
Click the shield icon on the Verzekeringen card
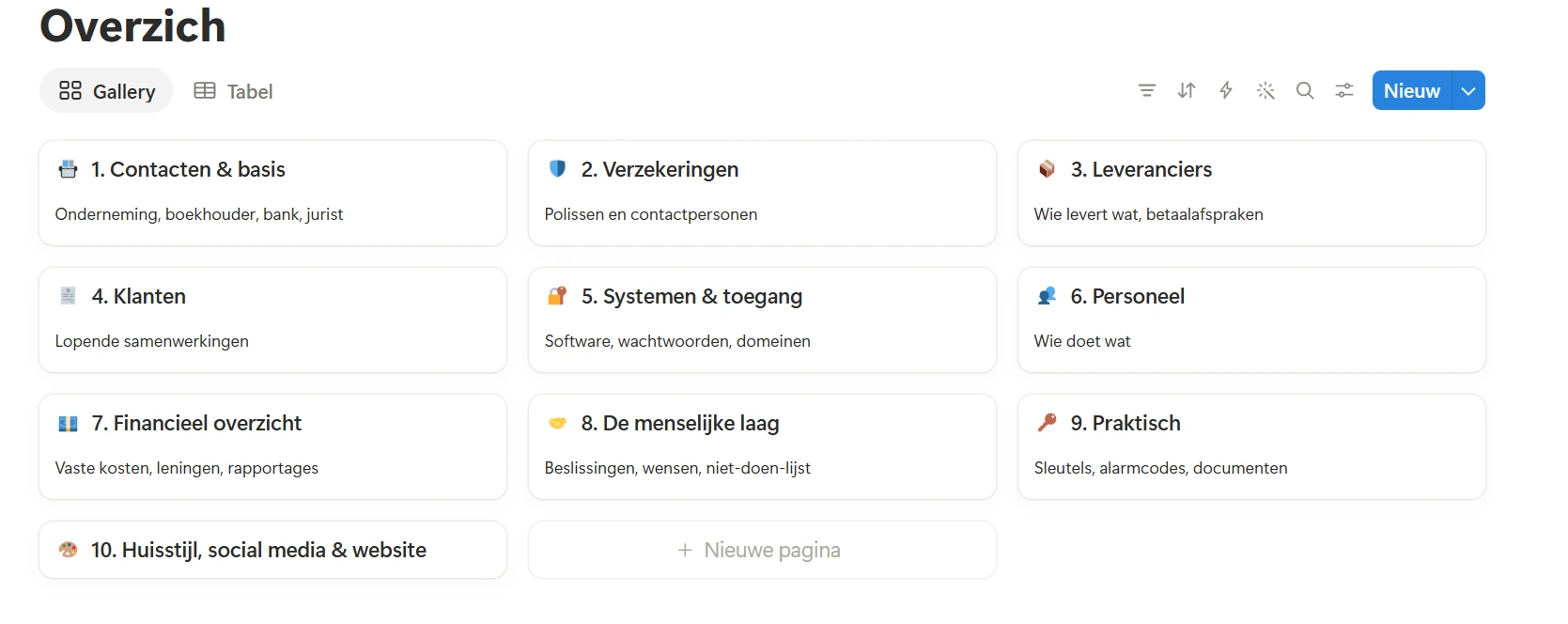[x=557, y=168]
